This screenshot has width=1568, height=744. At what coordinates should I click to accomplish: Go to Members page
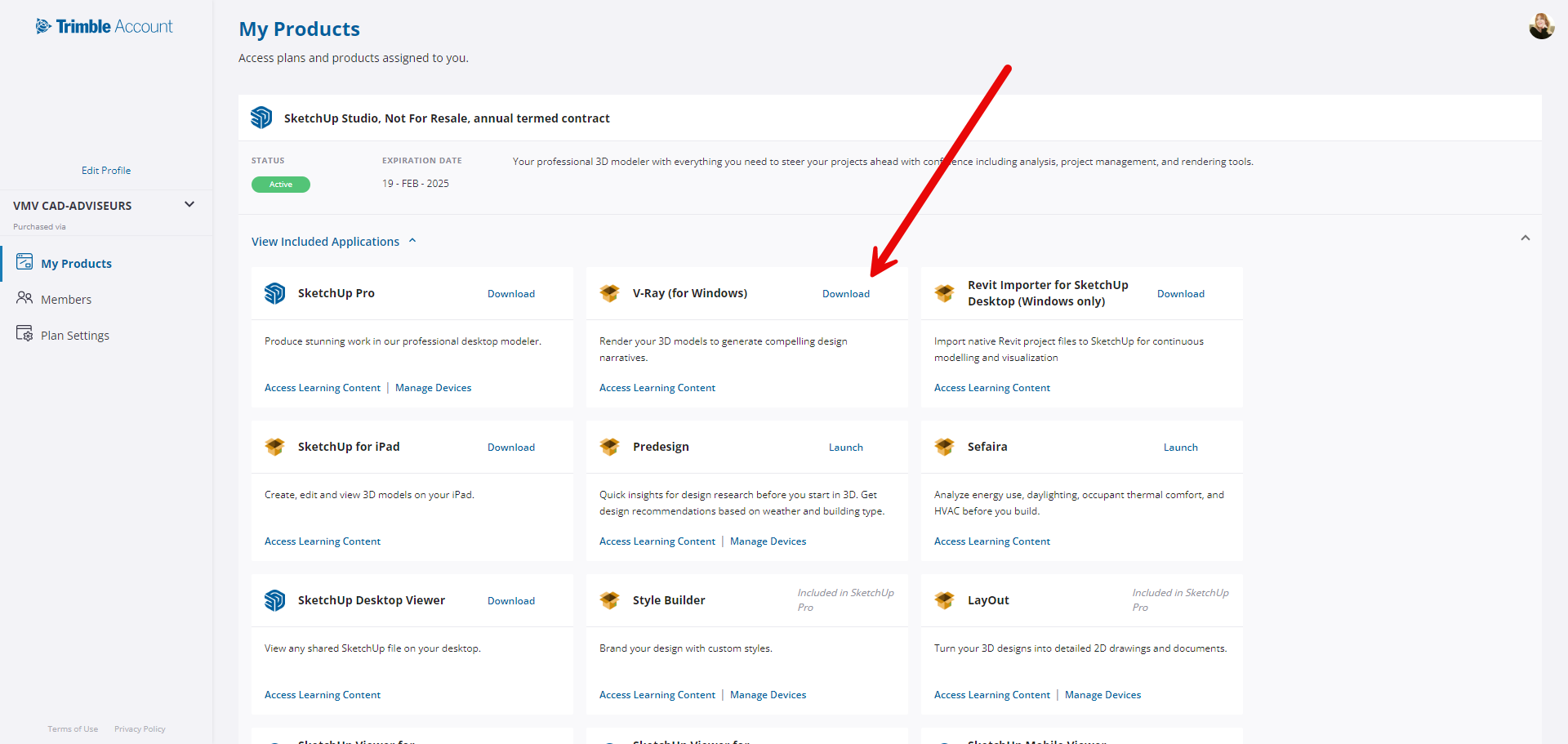point(66,300)
